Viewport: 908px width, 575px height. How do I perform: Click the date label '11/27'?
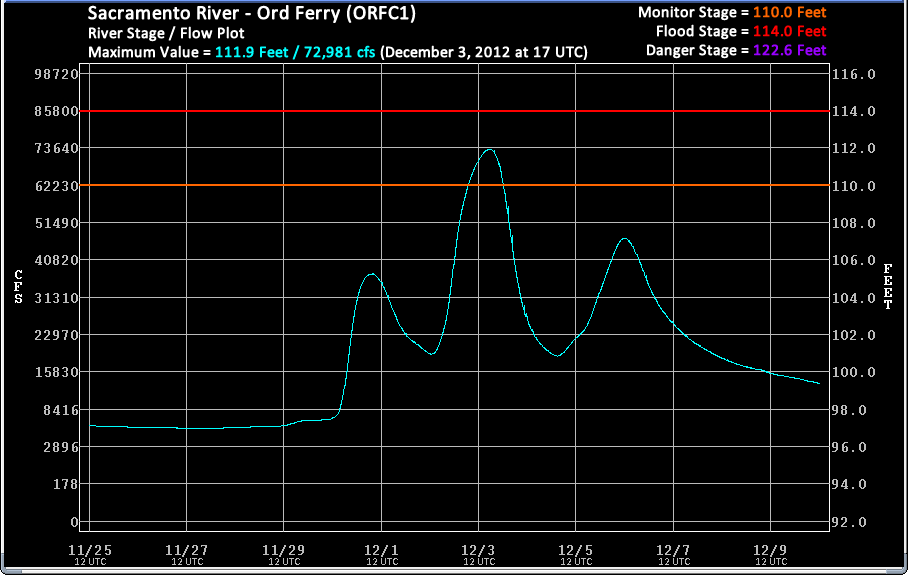[186, 550]
